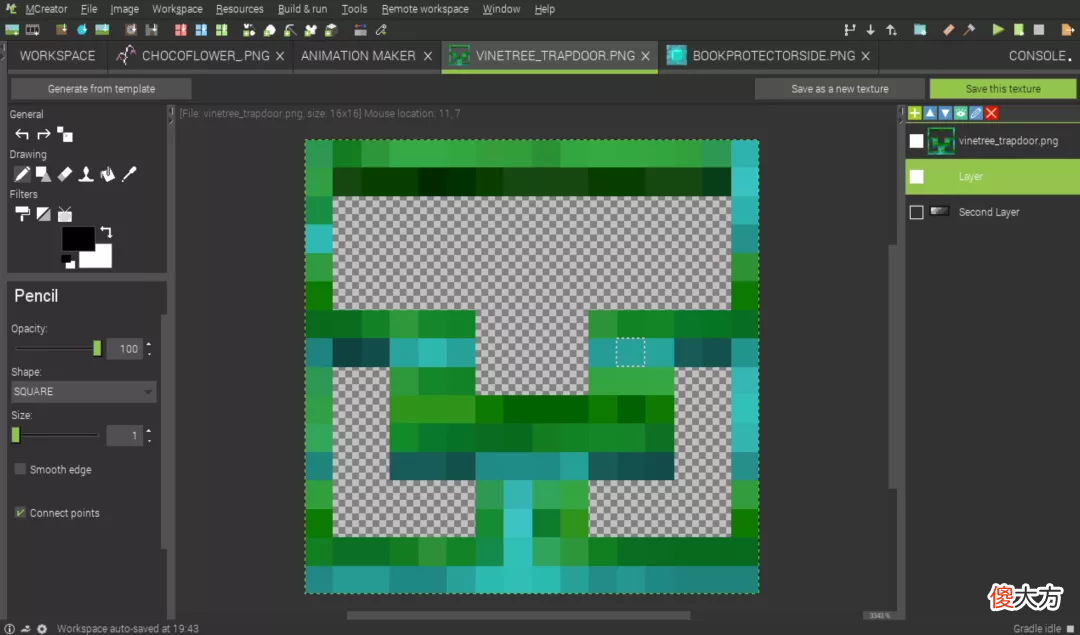
Task: Open the Image menu
Action: point(124,9)
